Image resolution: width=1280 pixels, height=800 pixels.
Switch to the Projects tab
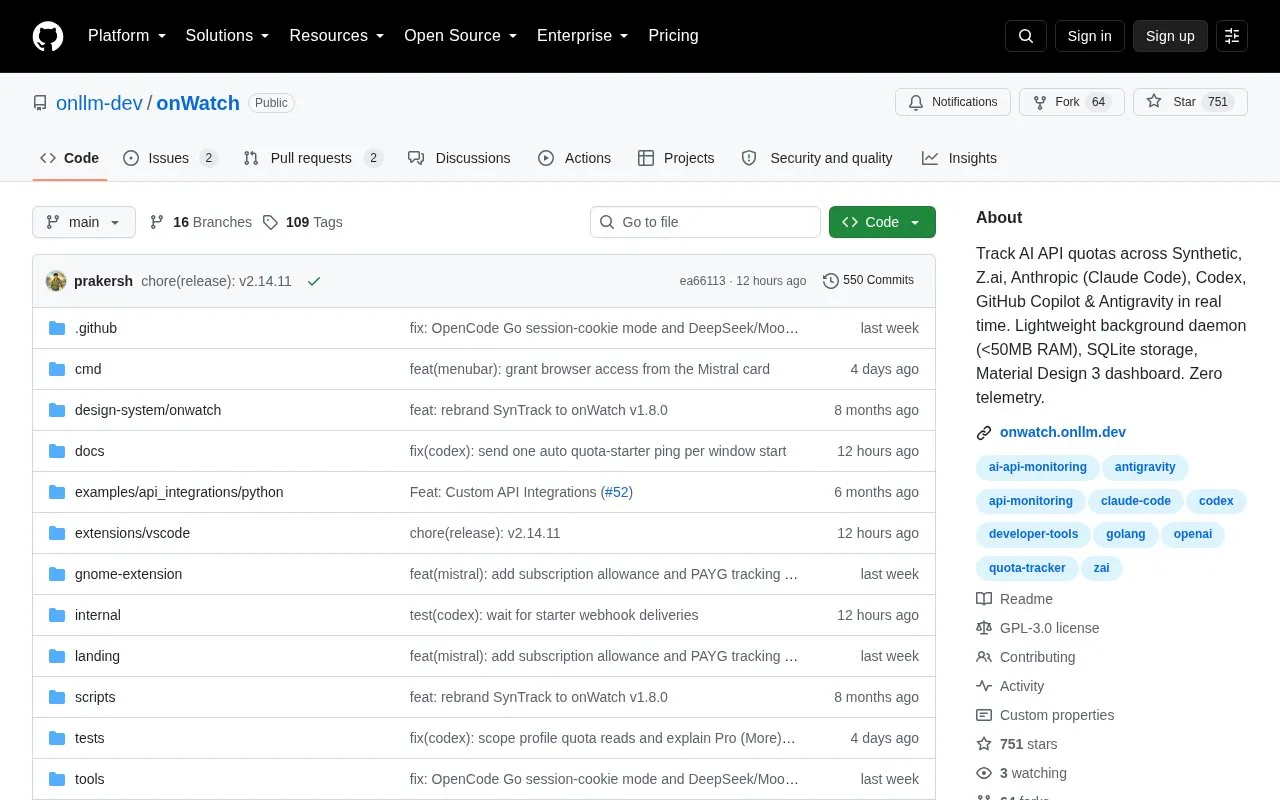point(676,158)
